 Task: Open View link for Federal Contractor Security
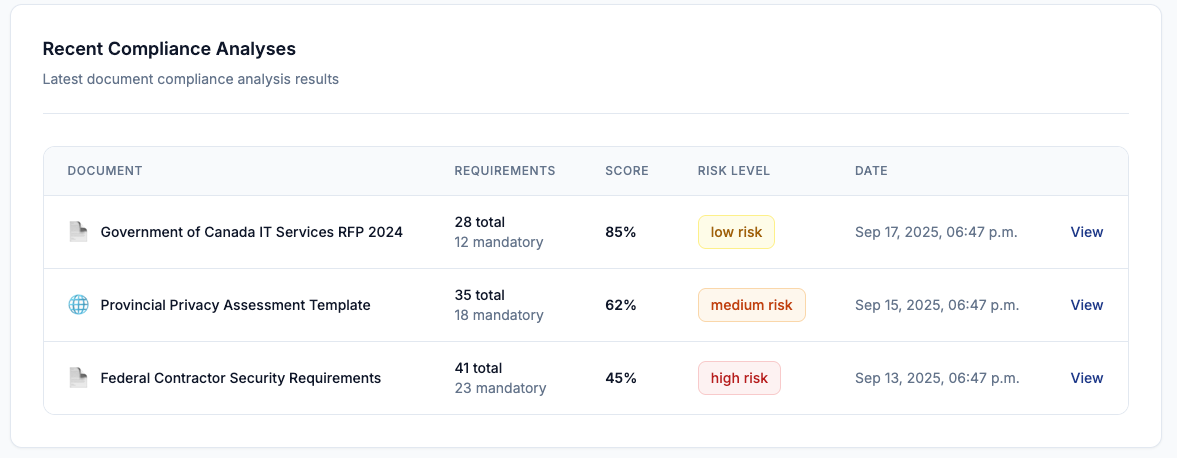tap(1086, 378)
